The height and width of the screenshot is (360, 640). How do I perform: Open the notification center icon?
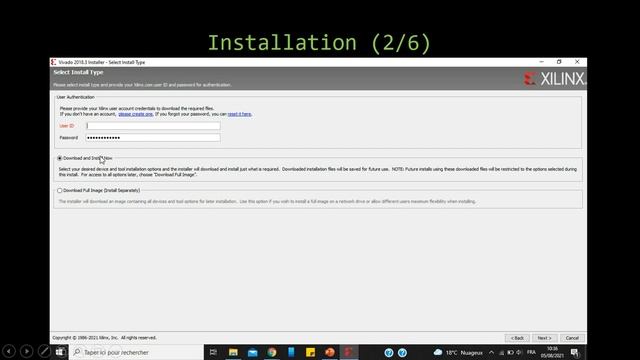click(575, 352)
